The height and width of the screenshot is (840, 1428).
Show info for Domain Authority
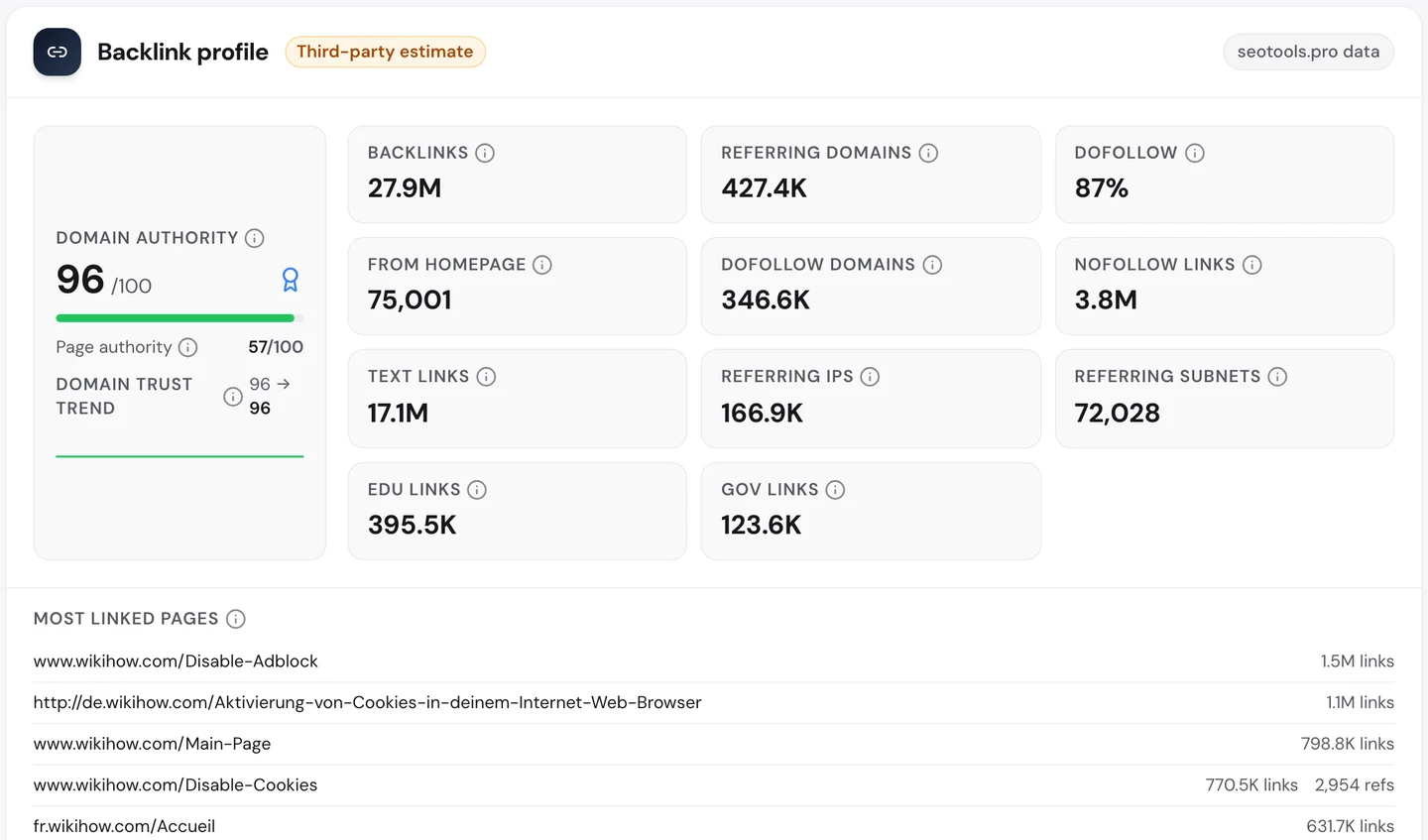point(255,238)
